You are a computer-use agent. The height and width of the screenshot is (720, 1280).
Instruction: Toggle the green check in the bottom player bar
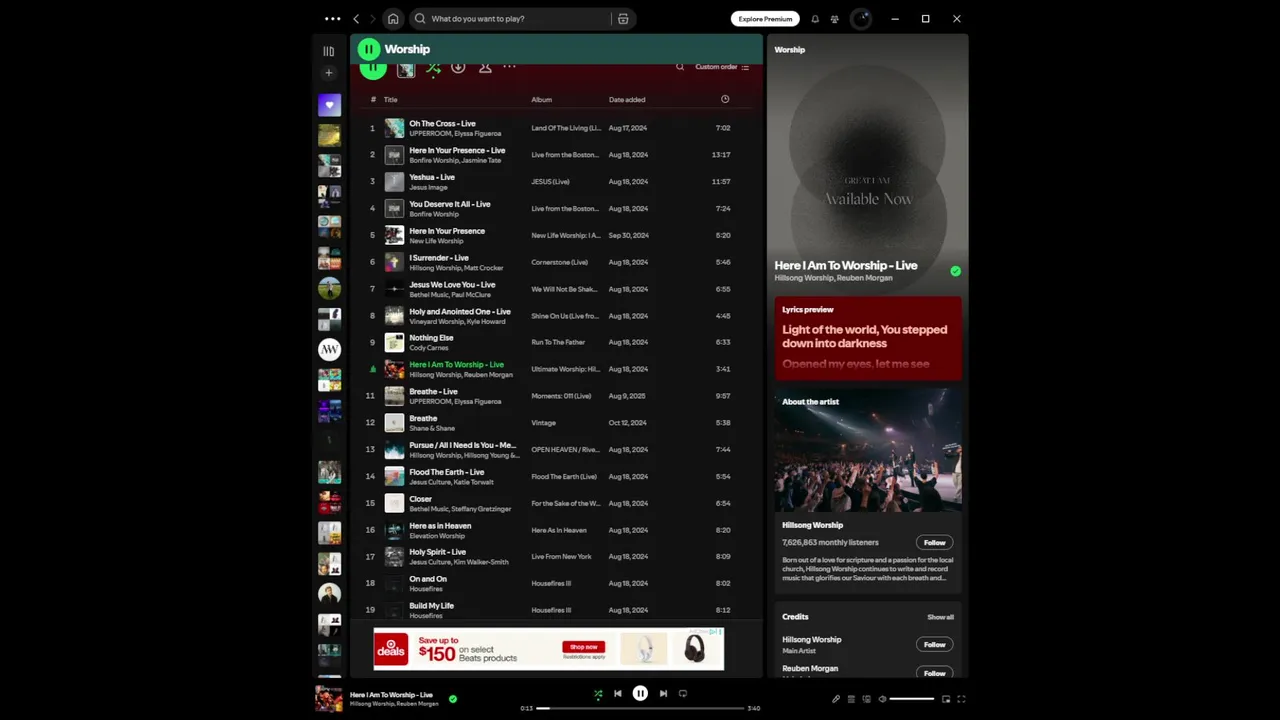coord(453,699)
